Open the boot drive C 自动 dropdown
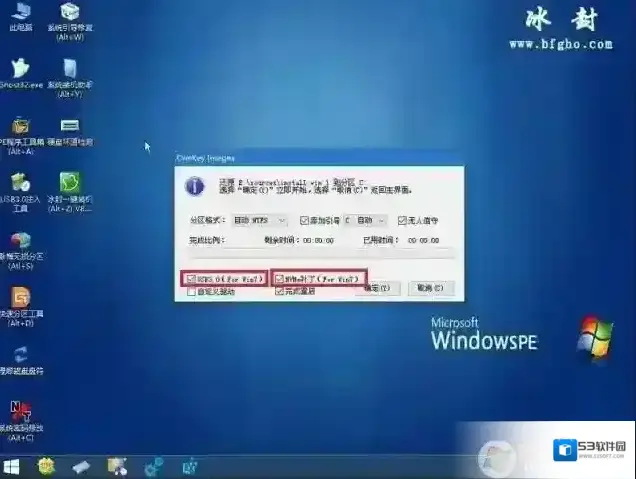The width and height of the screenshot is (636, 479). (367, 220)
